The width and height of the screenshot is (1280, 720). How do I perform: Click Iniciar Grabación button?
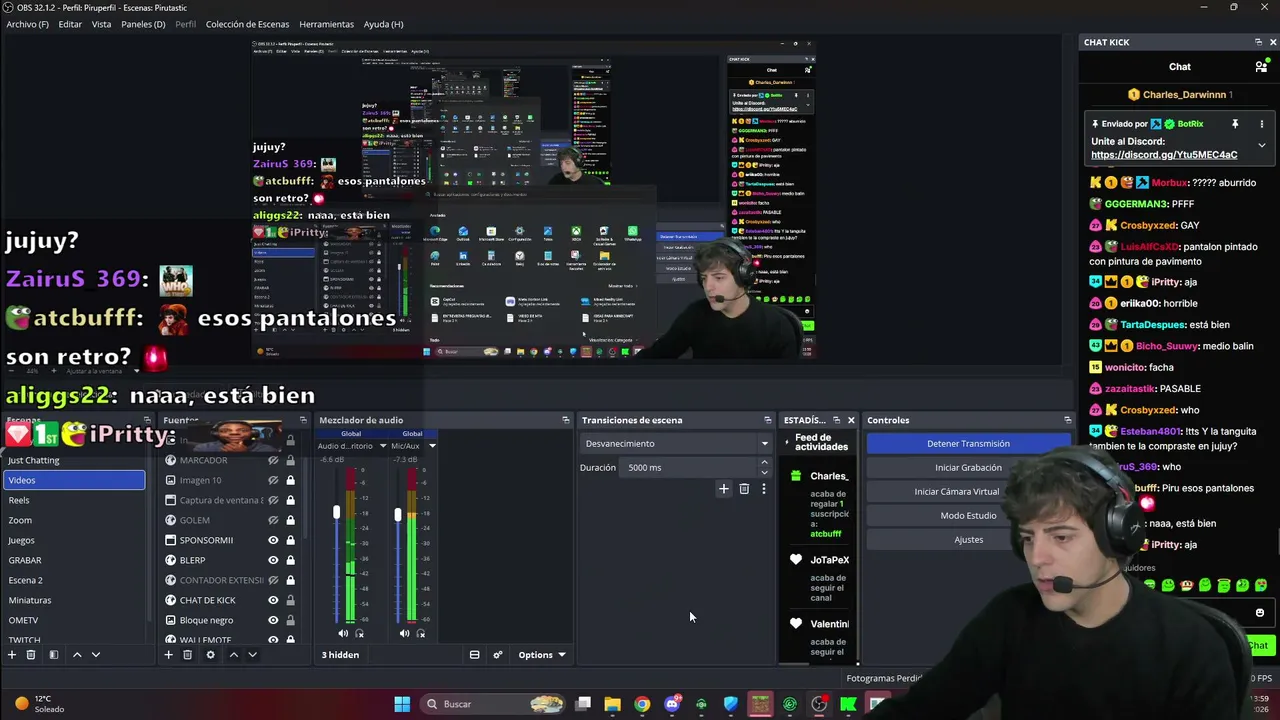(968, 467)
